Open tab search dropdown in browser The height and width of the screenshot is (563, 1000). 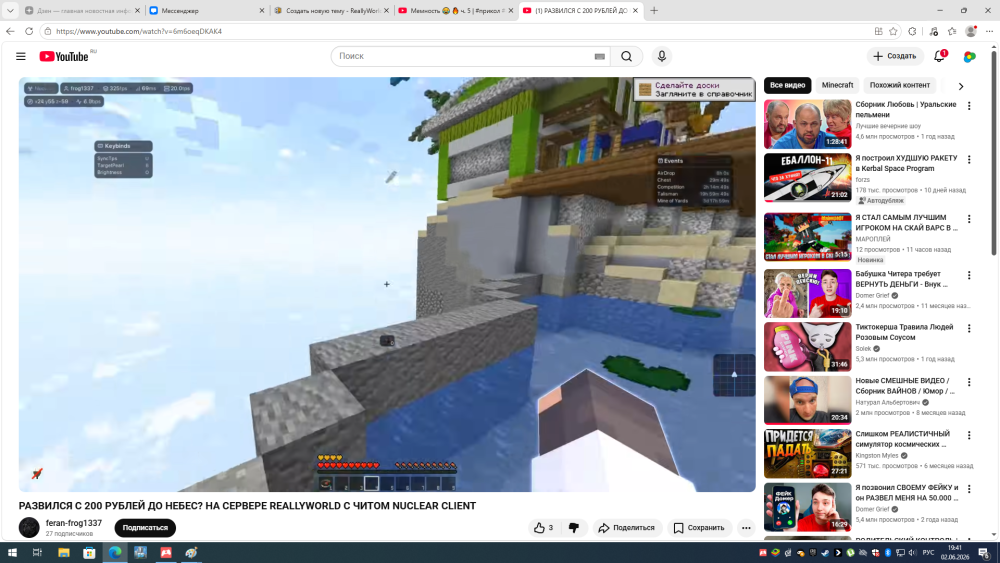pyautogui.click(x=10, y=10)
